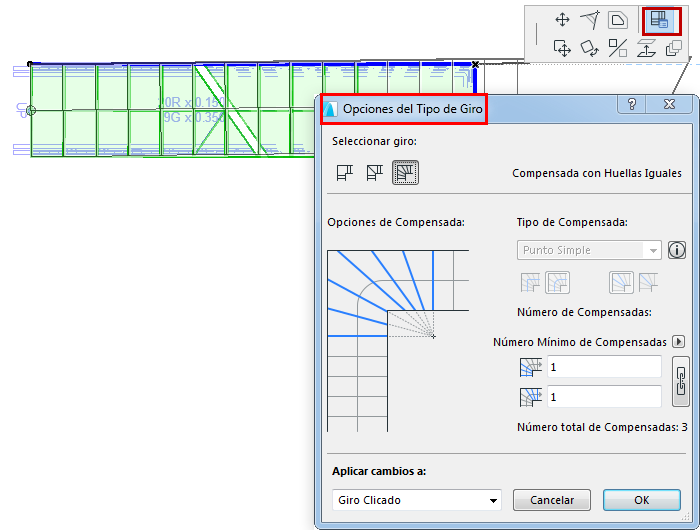Image resolution: width=700 pixels, height=530 pixels.
Task: Click the OK button
Action: point(642,500)
